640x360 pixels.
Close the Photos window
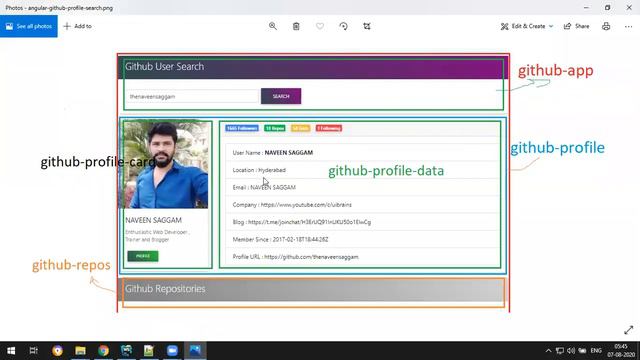629,7
